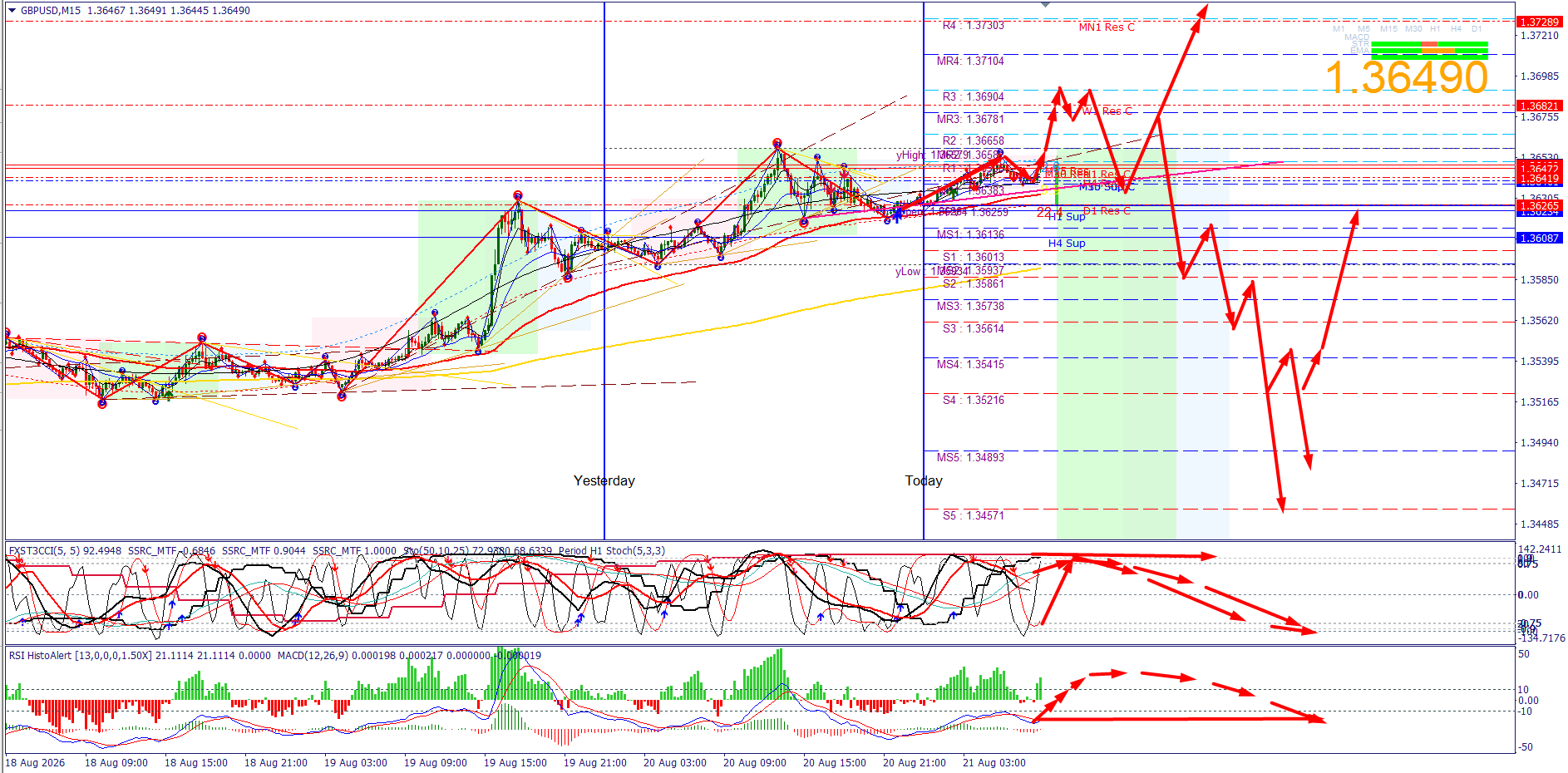Select the S2 : 1.35861 pivot label

click(x=974, y=283)
